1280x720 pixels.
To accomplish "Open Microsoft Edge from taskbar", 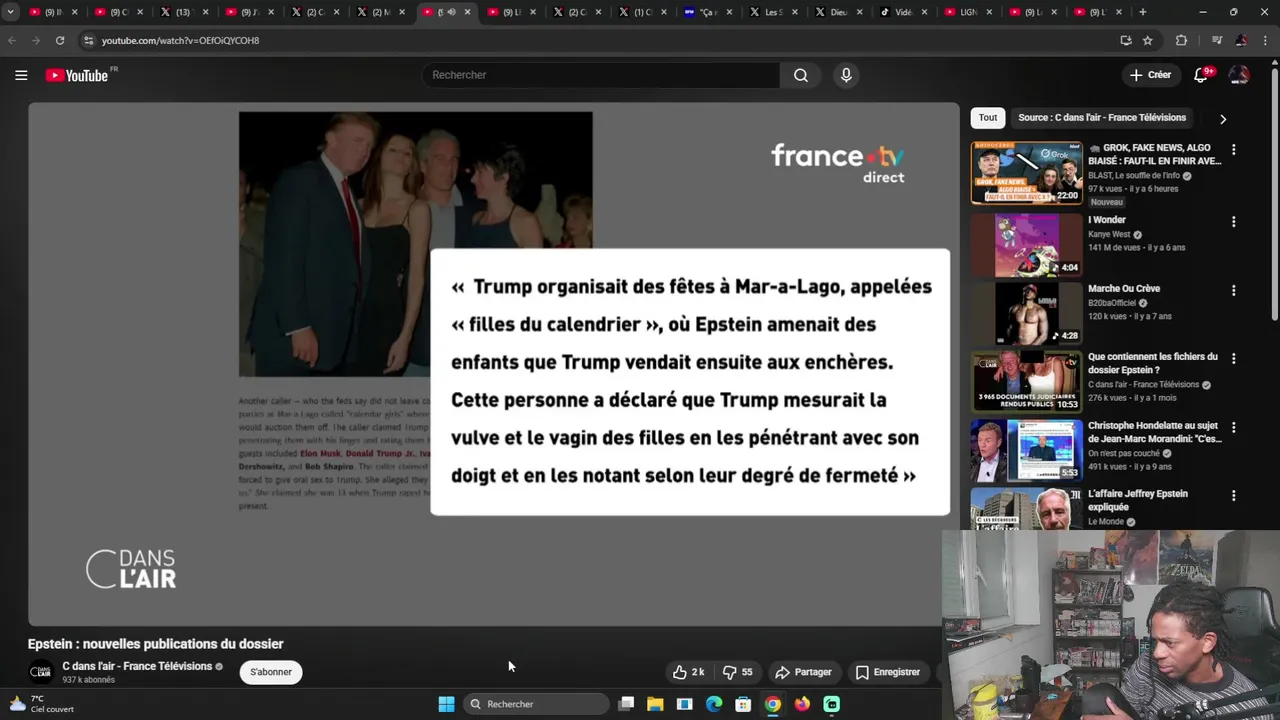I will [x=714, y=704].
